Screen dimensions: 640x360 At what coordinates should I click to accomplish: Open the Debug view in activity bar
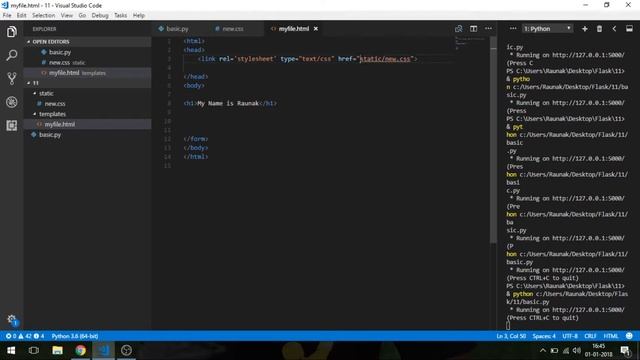[11, 102]
